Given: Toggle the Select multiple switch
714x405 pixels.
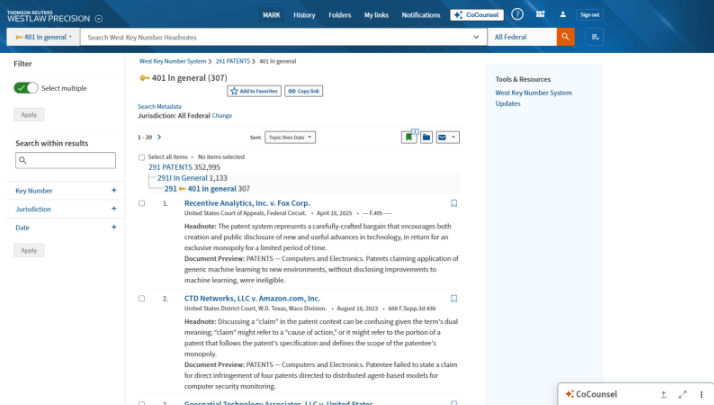Looking at the screenshot, I should tap(26, 88).
